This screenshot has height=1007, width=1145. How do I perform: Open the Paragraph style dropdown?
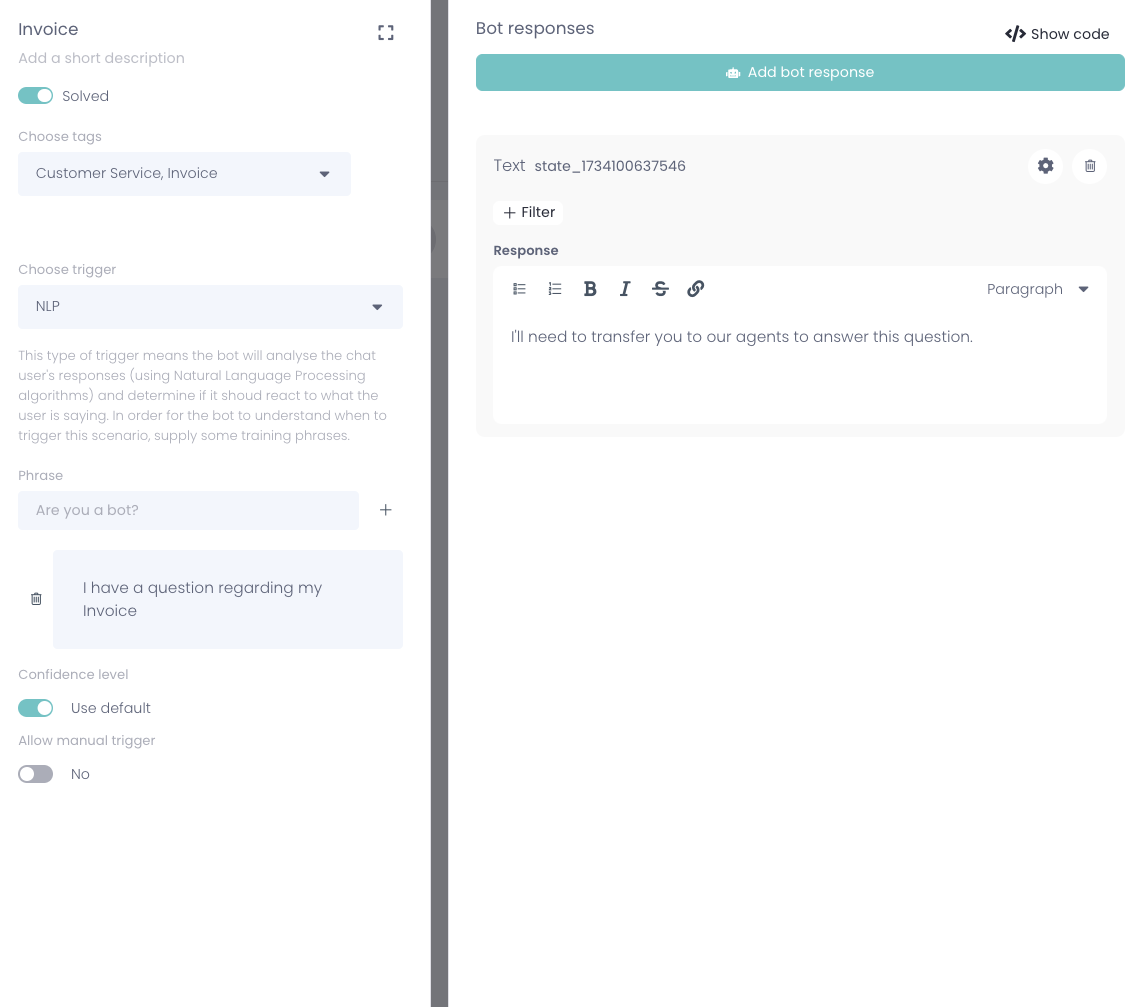1037,289
